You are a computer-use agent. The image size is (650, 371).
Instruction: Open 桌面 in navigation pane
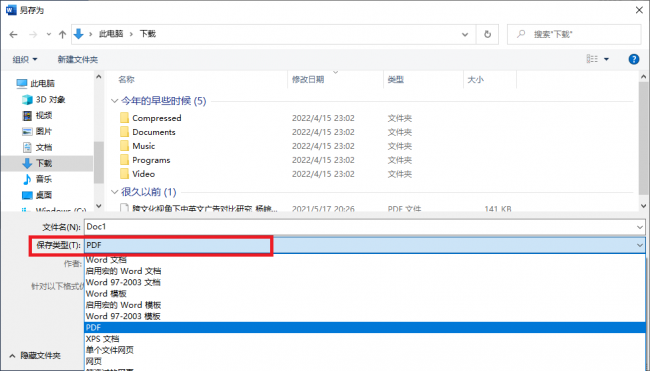37,195
